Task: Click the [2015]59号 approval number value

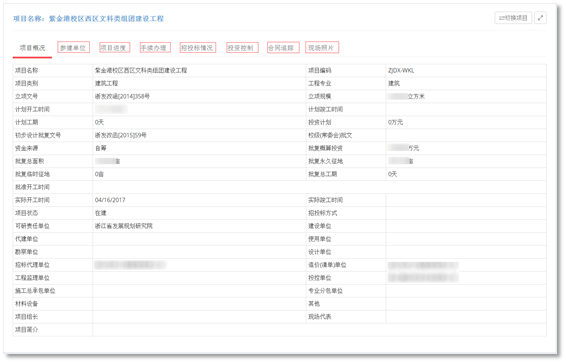Action: (x=121, y=135)
